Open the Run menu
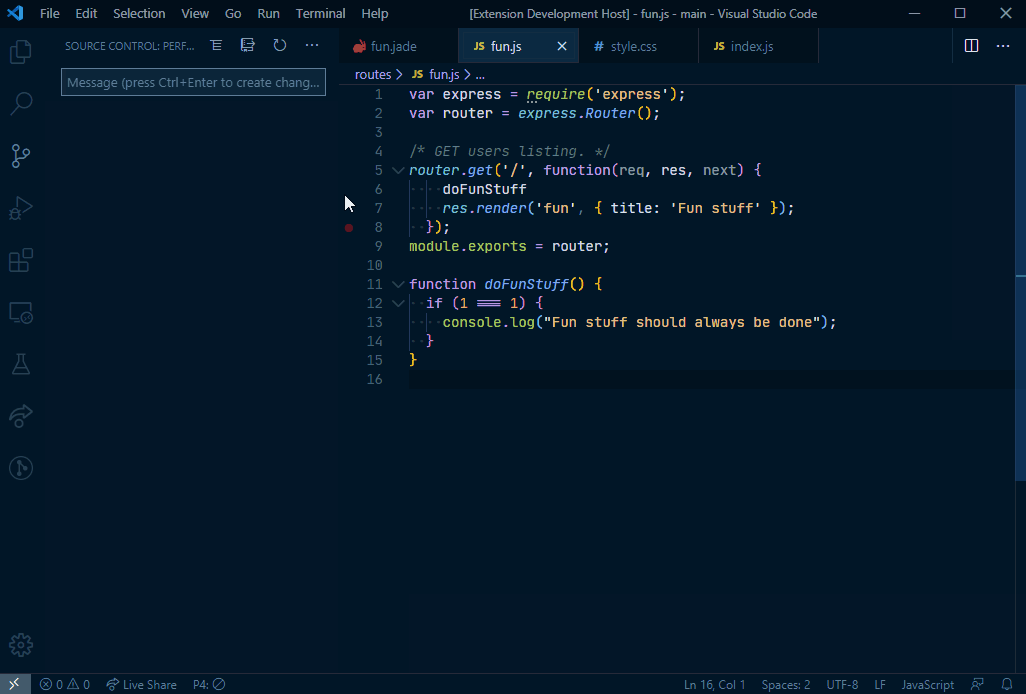This screenshot has width=1026, height=694. click(268, 13)
